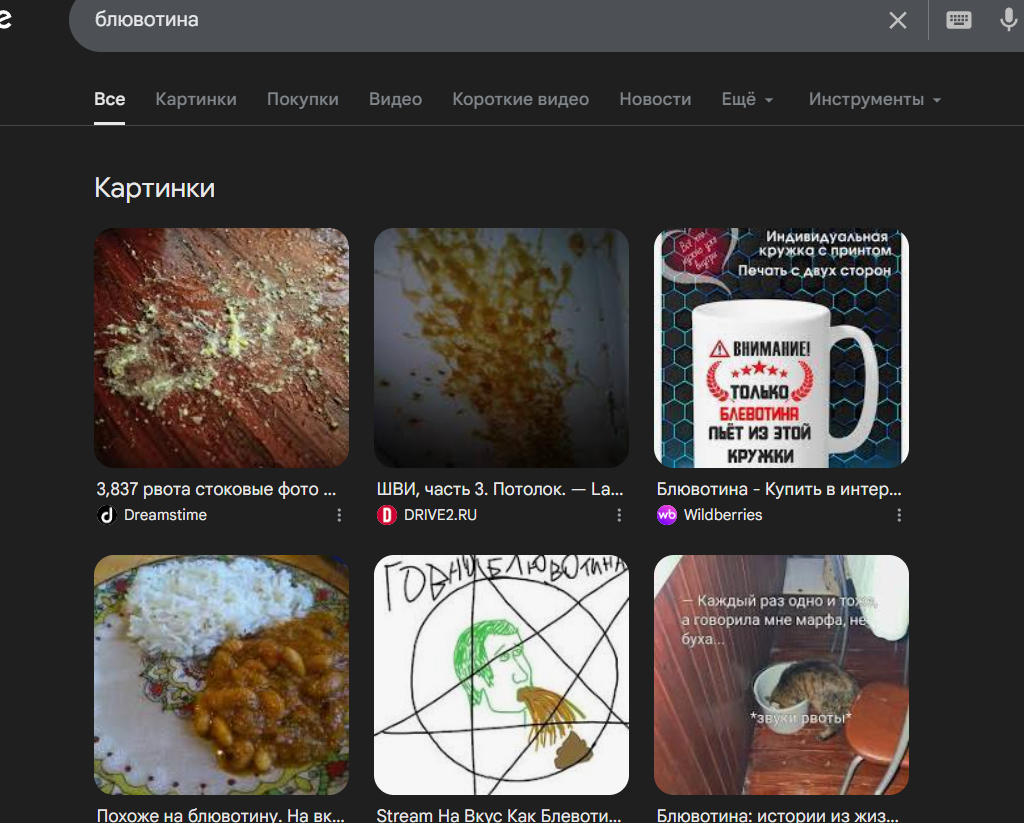This screenshot has height=823, width=1024.
Task: Start voice search with microphone
Action: coord(1008,20)
